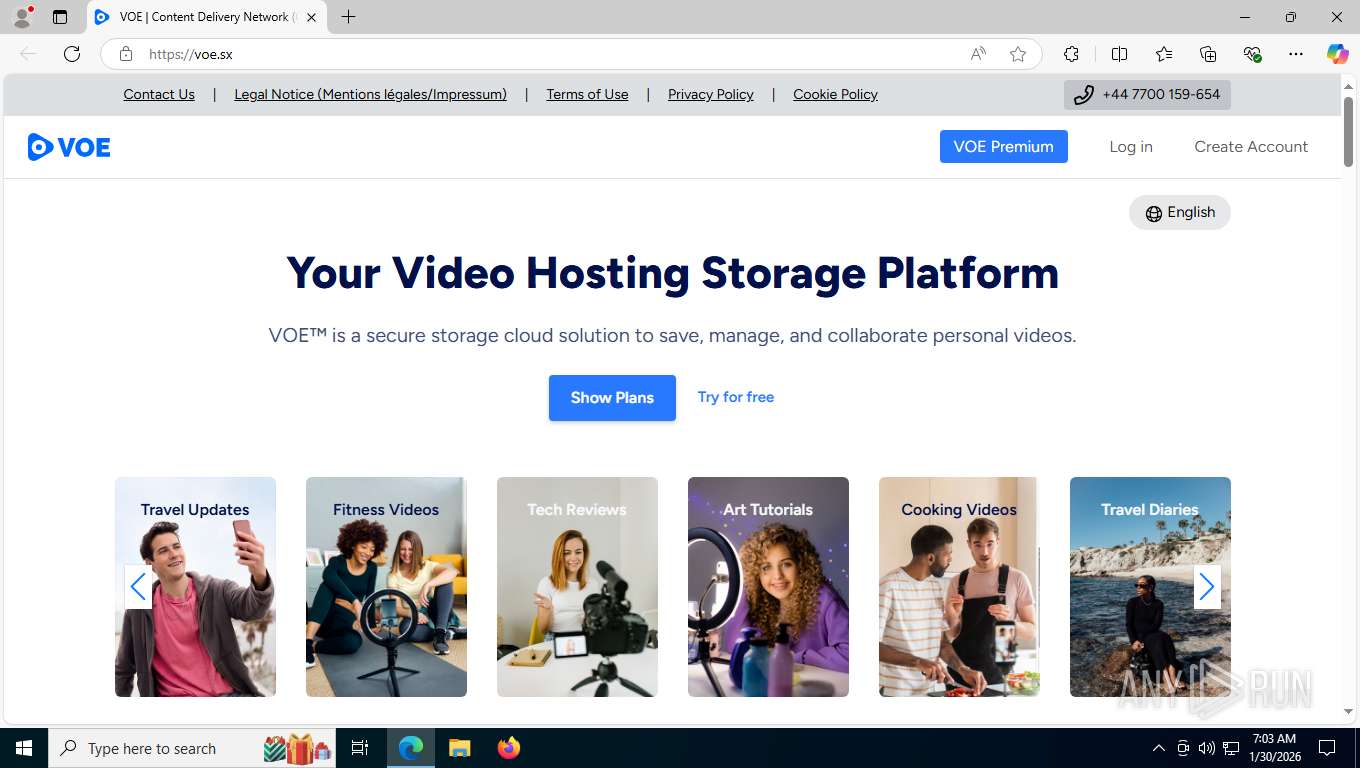Open the Extensions puzzle icon
This screenshot has height=768, width=1360.
tap(1071, 54)
